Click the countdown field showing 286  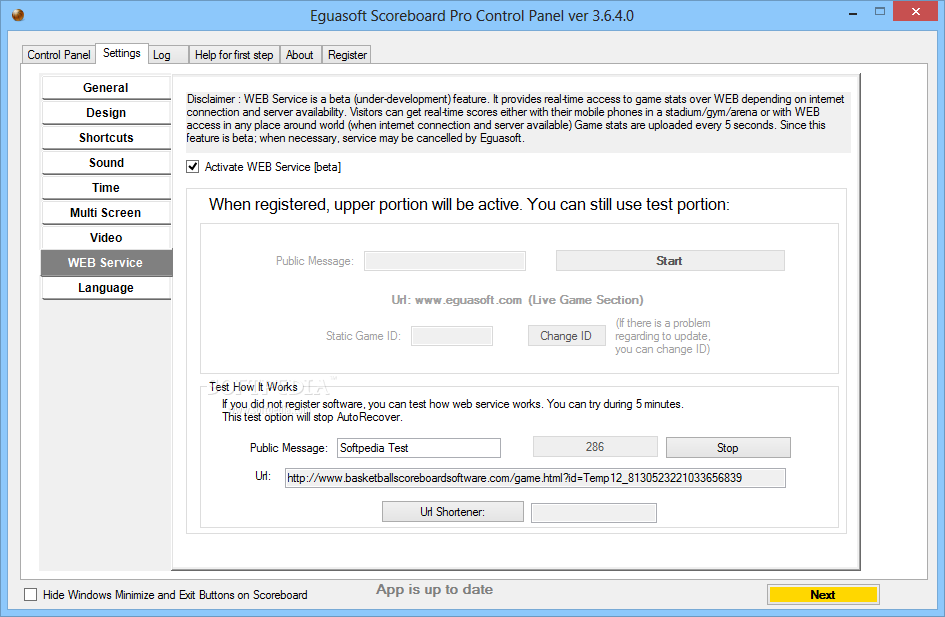pos(595,447)
